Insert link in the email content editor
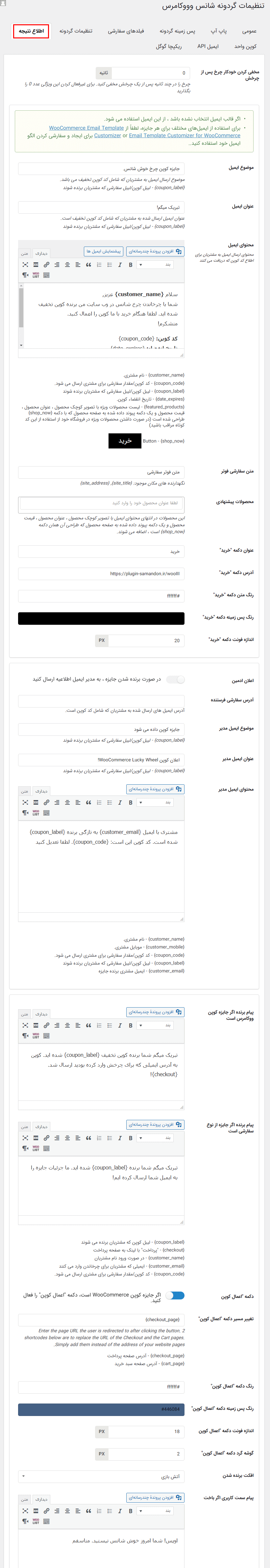The image size is (270, 1568). pos(46,265)
